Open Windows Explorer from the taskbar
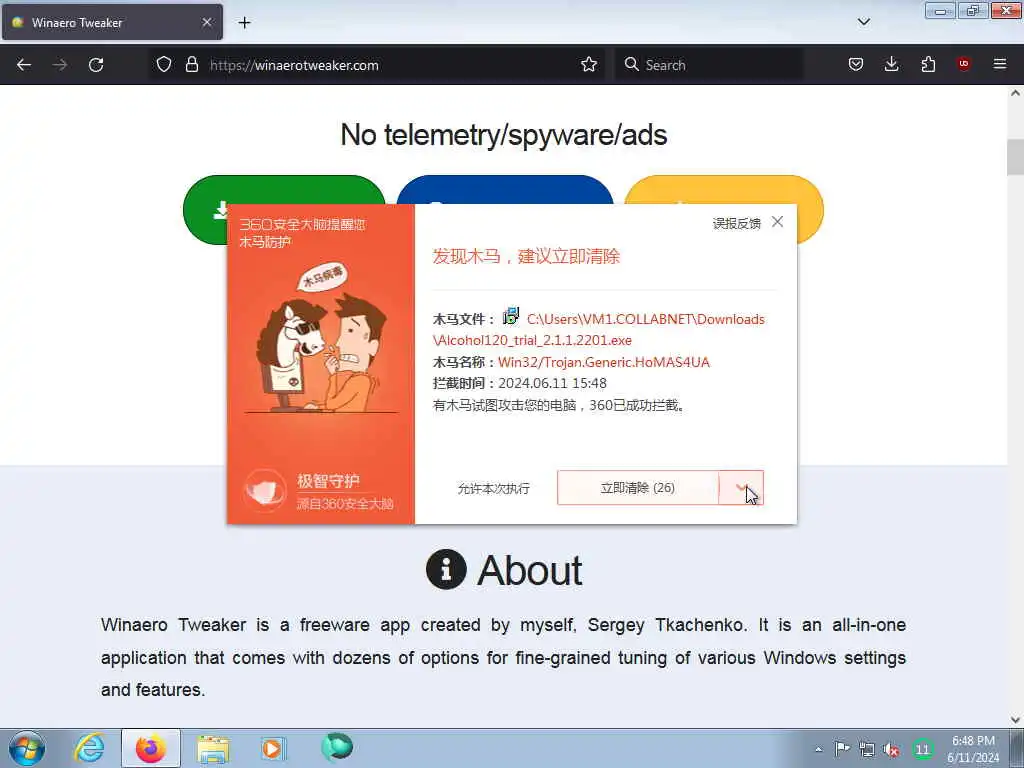Image resolution: width=1024 pixels, height=768 pixels. click(213, 748)
